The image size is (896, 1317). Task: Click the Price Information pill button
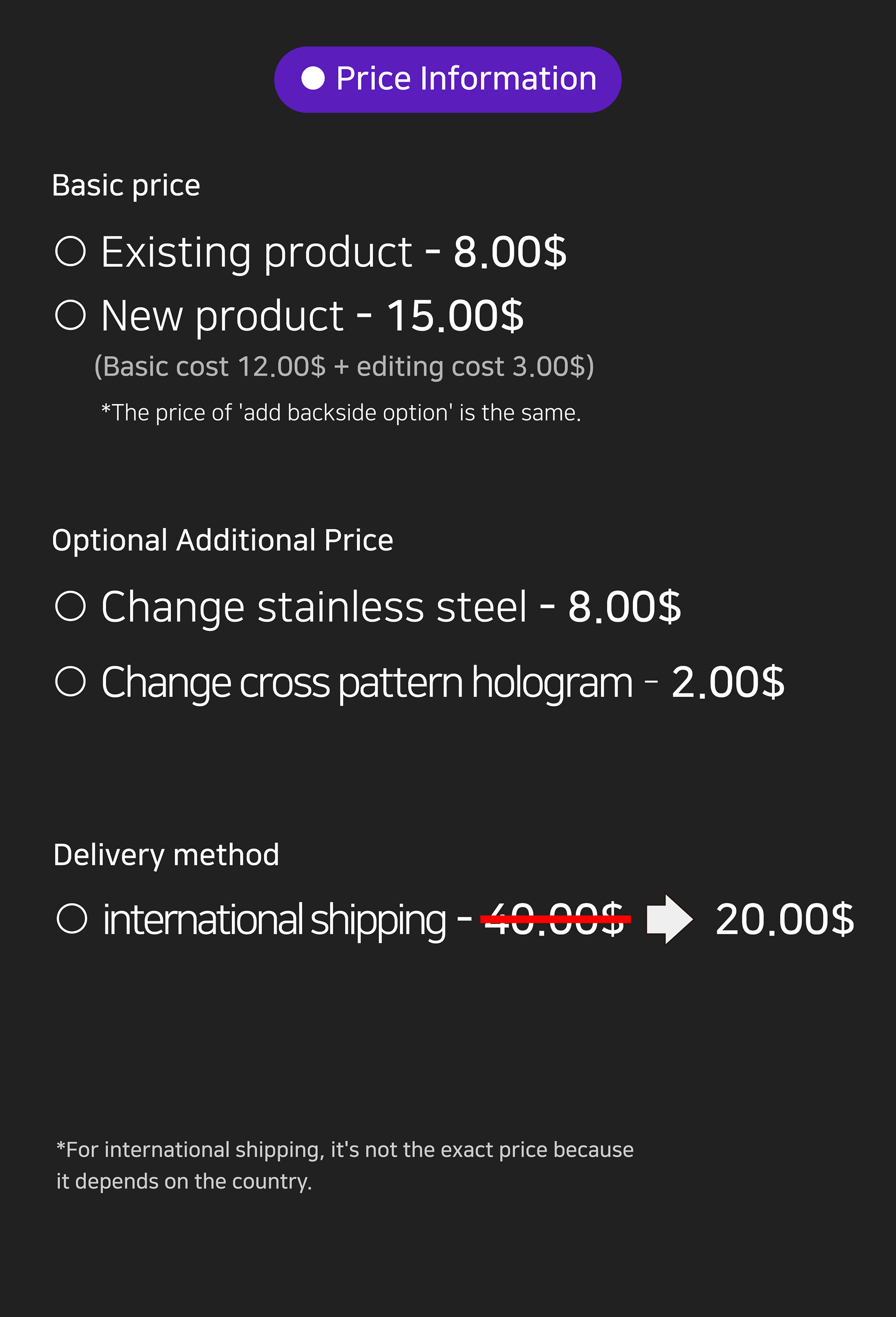pyautogui.click(x=448, y=79)
